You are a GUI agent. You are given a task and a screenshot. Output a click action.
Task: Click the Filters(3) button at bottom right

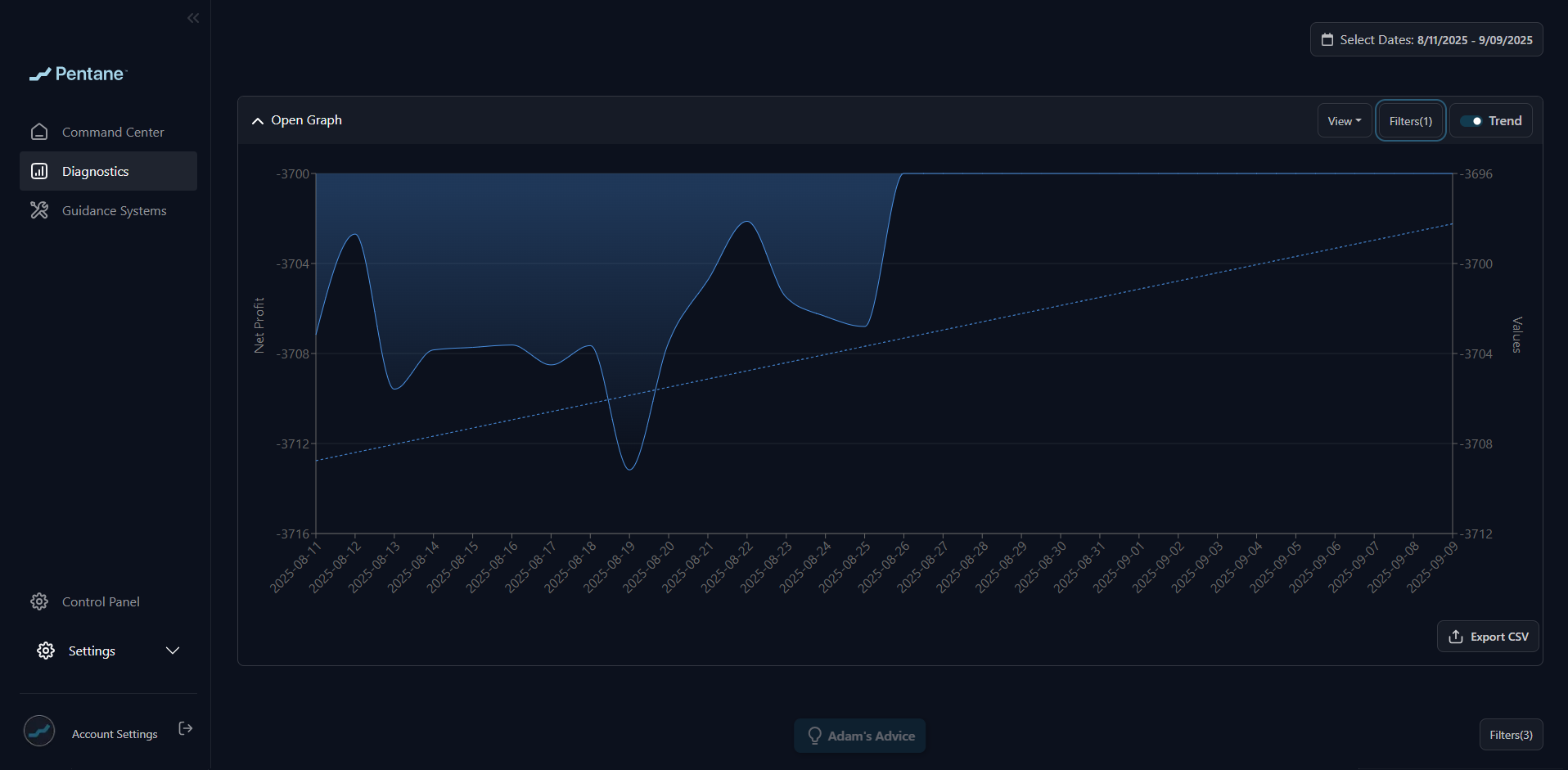(1511, 735)
